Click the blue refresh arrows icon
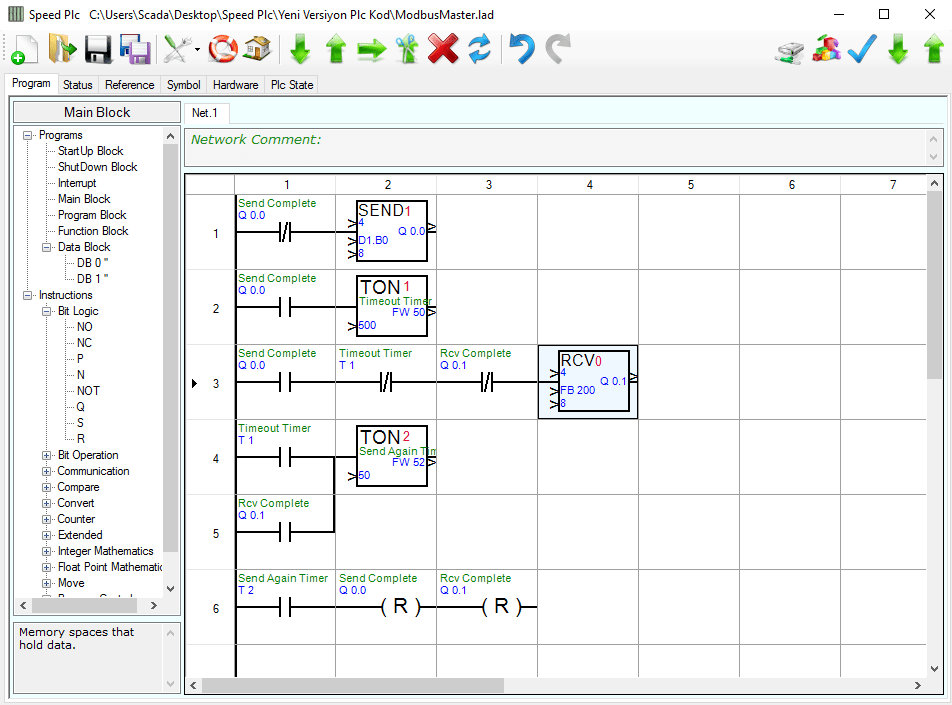 point(480,48)
